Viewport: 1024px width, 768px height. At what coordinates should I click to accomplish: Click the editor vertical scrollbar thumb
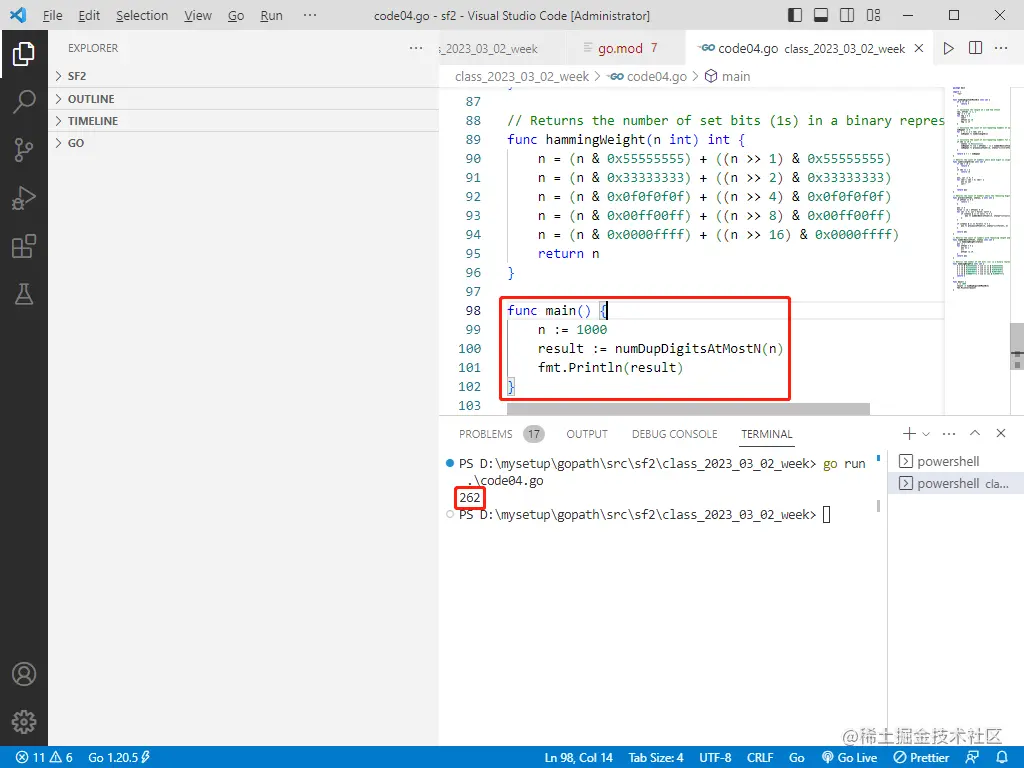[1017, 346]
